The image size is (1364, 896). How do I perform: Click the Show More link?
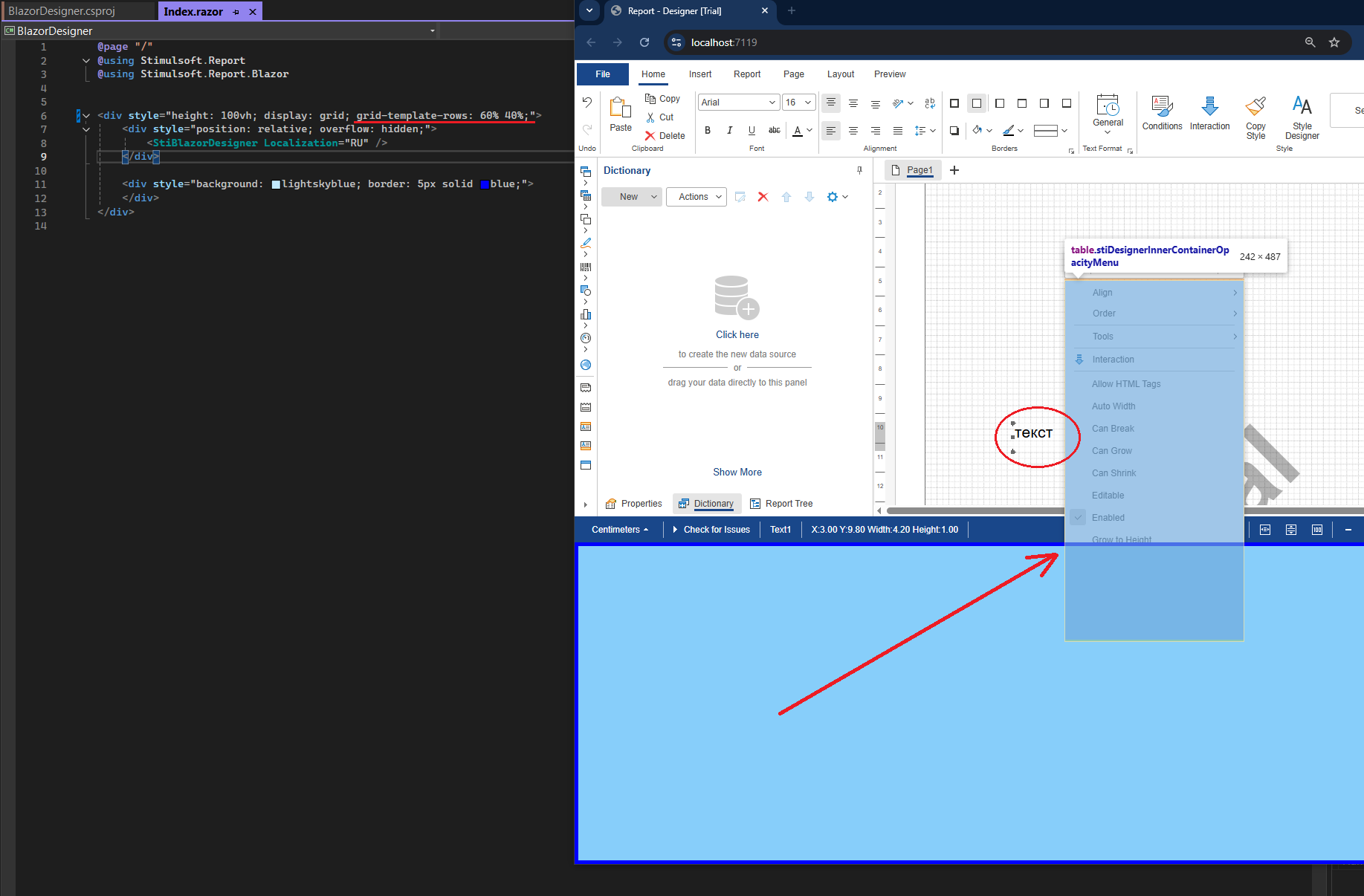737,473
